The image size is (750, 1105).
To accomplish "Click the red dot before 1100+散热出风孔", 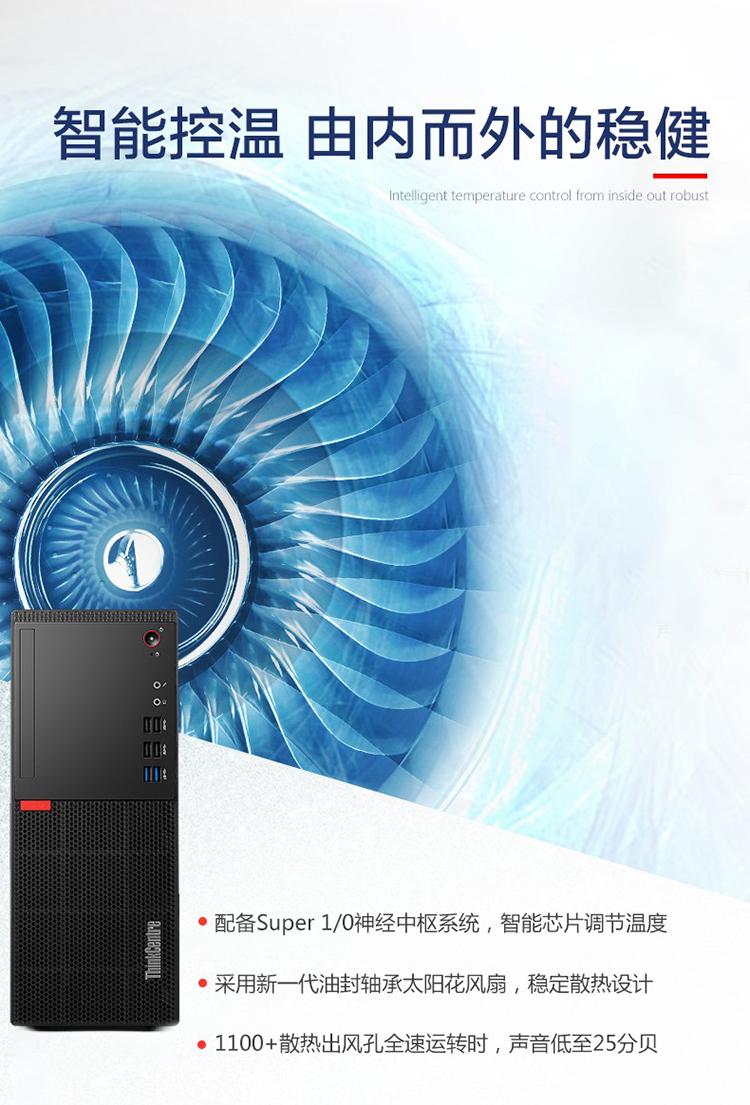I will point(202,1044).
